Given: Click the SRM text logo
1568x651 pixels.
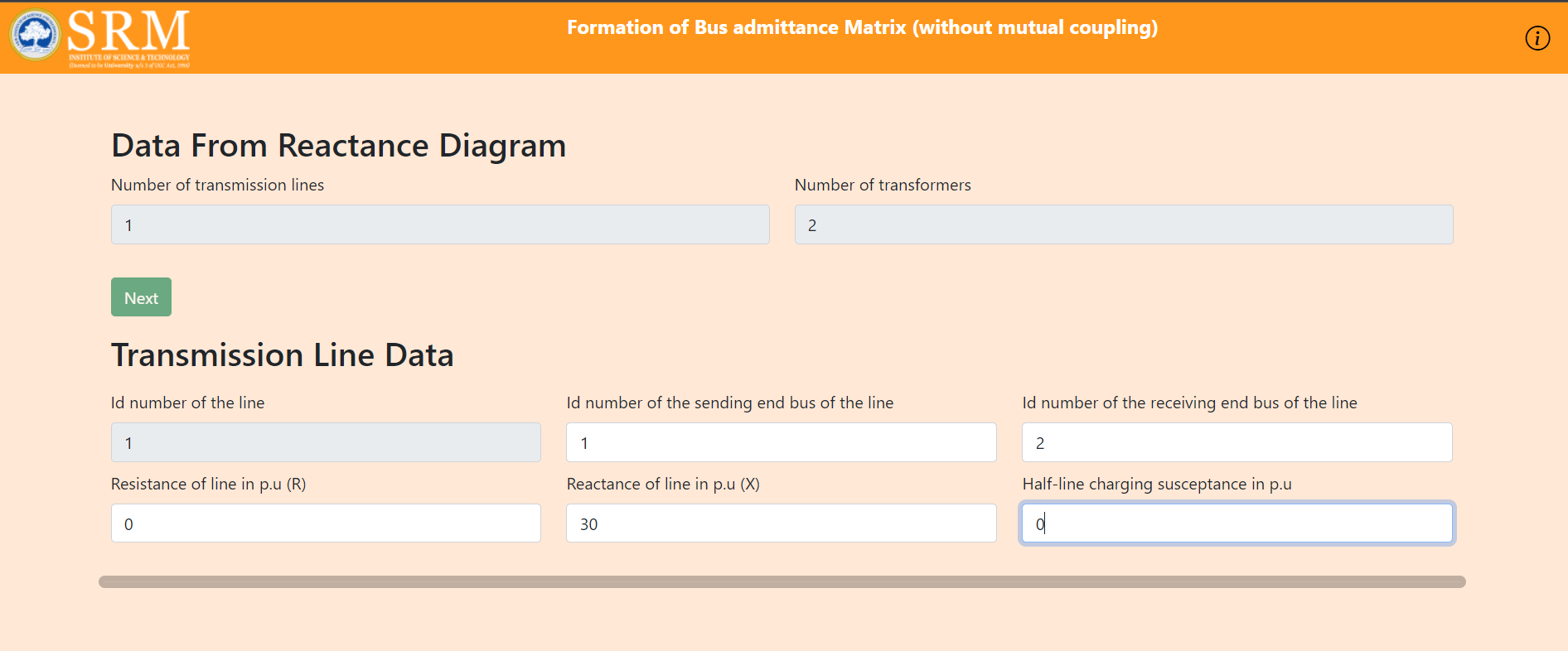Looking at the screenshot, I should point(128,38).
